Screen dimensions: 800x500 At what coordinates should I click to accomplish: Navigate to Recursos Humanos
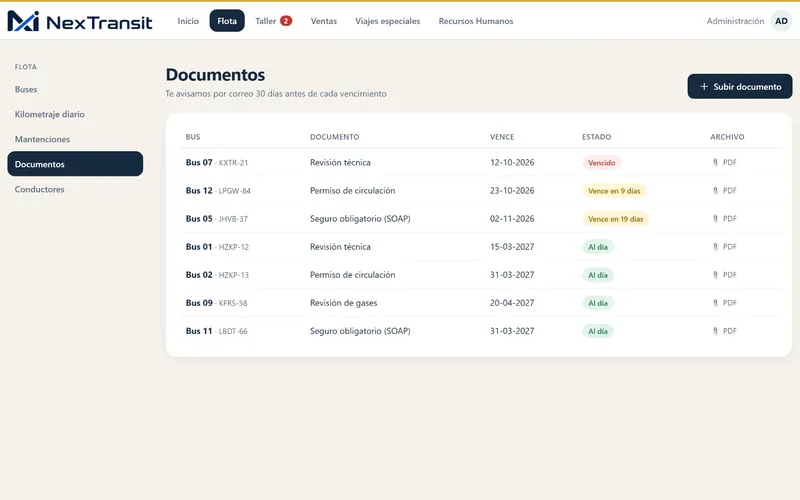tap(476, 21)
